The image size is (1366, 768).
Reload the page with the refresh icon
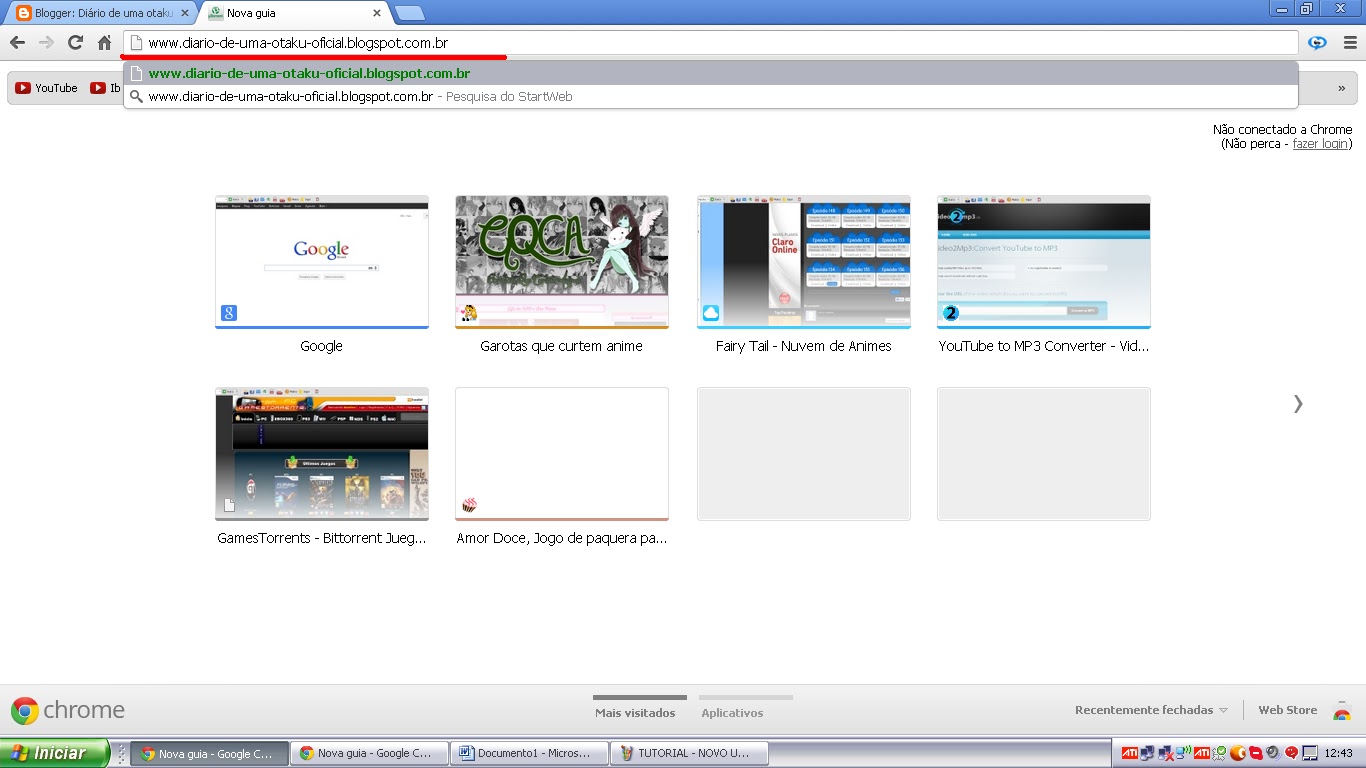75,43
